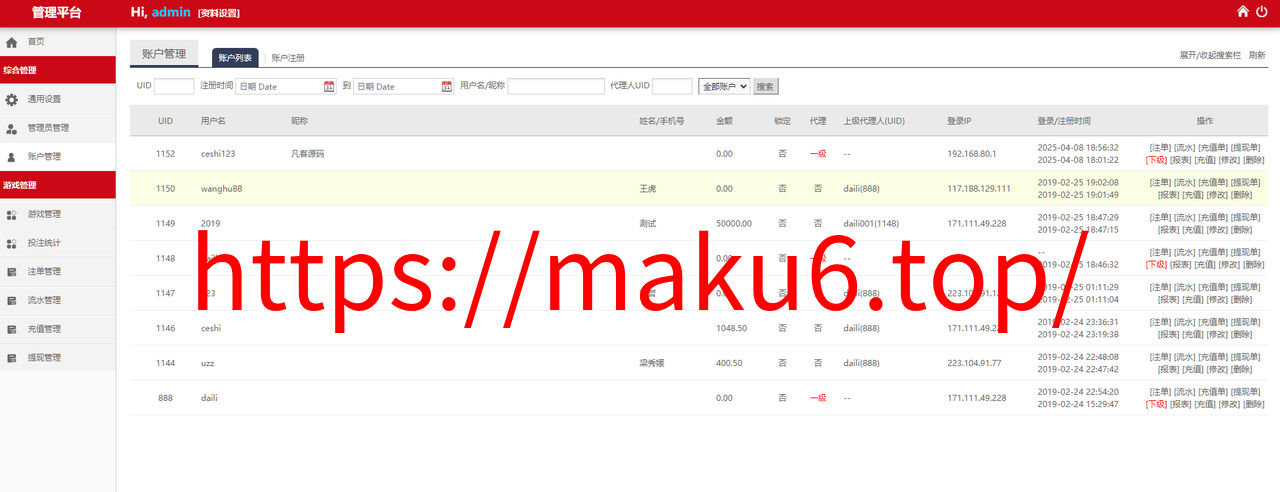Click username ceshi123 cell
The image size is (1280, 492).
coord(219,154)
